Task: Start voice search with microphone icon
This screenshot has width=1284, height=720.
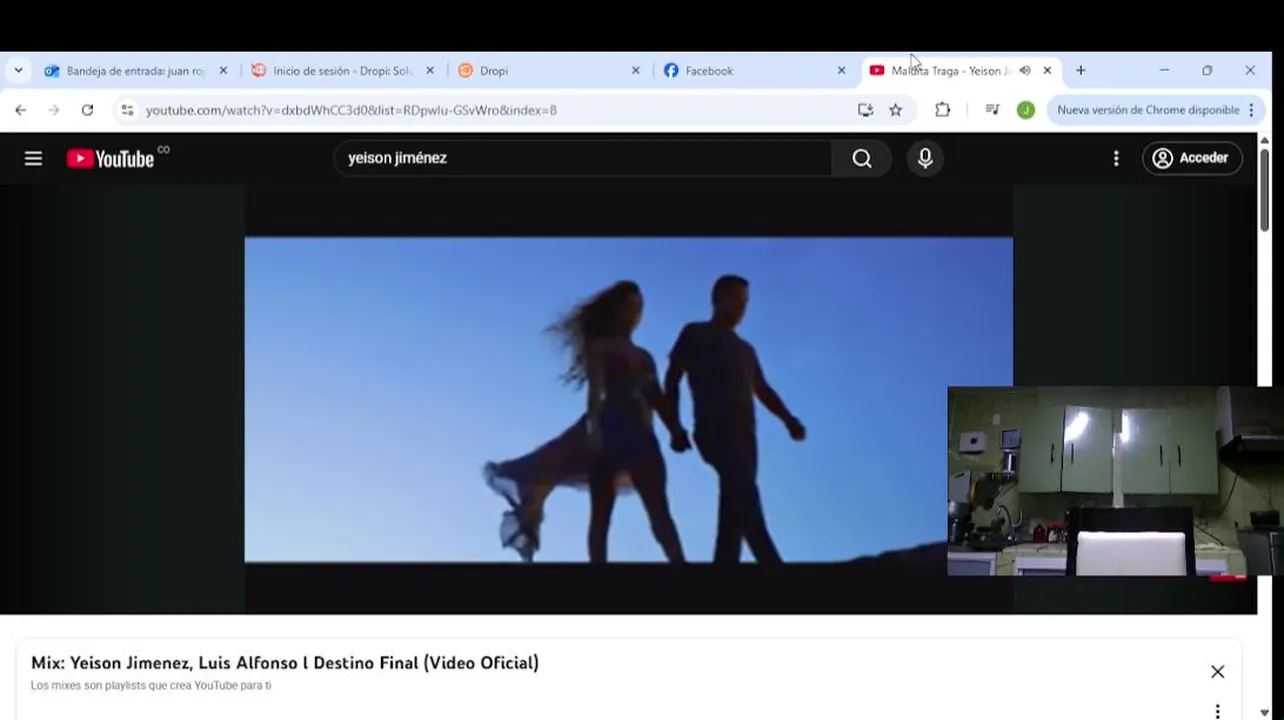Action: [925, 158]
